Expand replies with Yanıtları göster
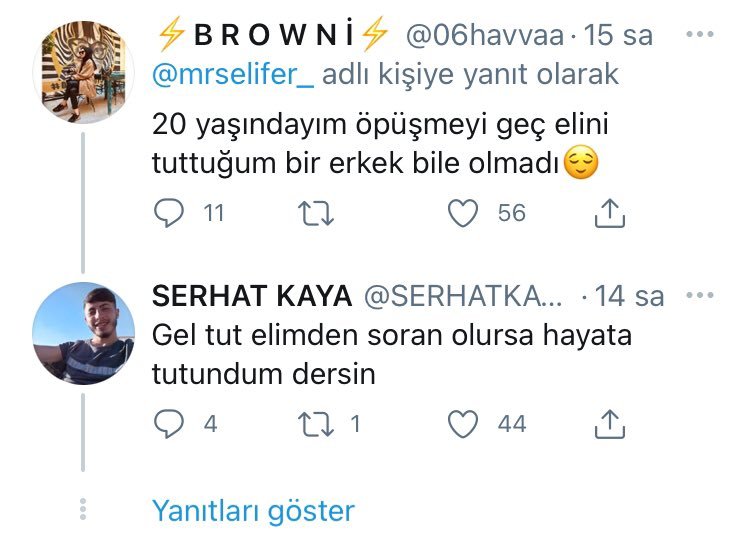The image size is (750, 546). click(253, 512)
